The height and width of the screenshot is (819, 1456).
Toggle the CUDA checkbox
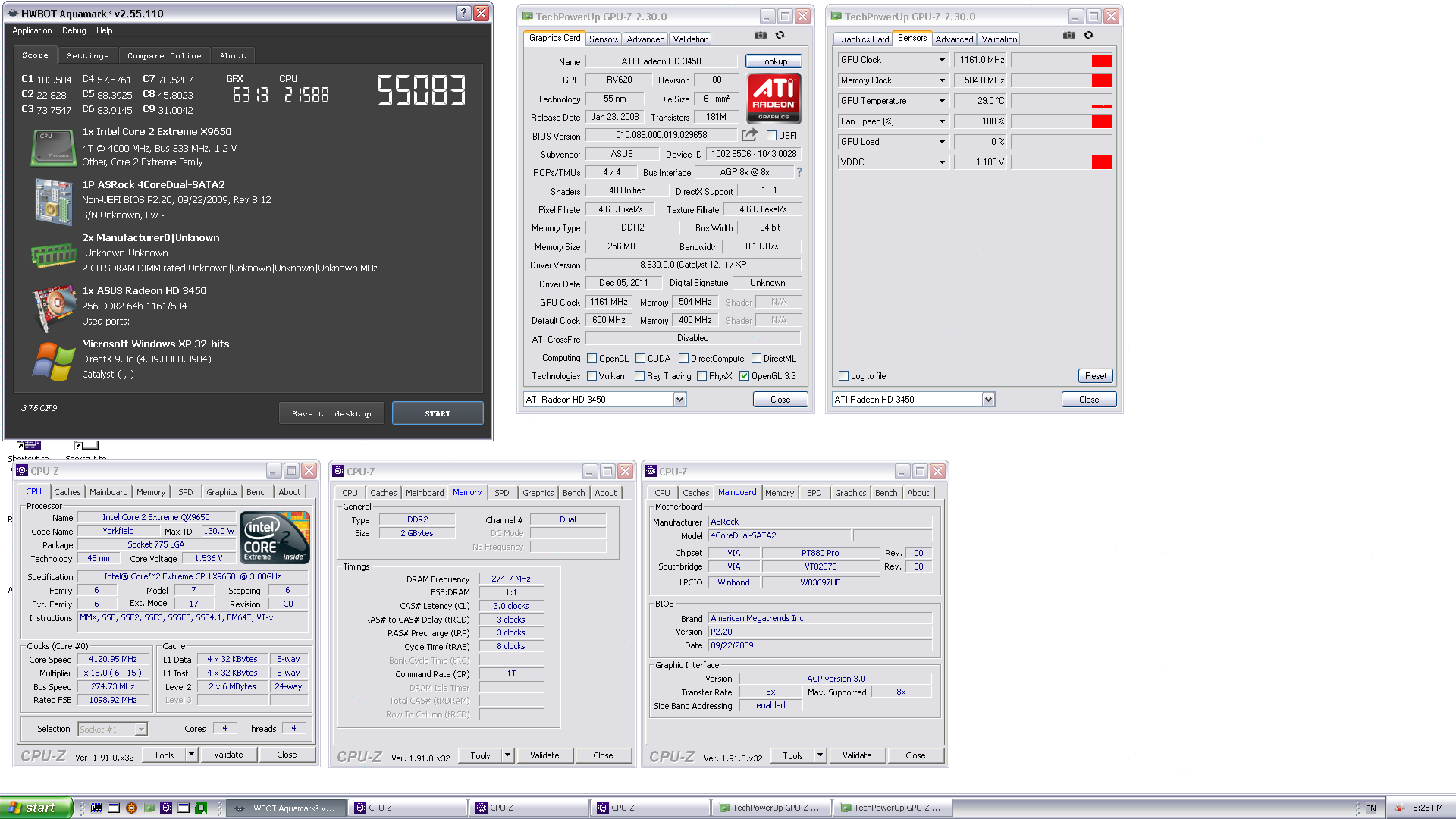[x=641, y=359]
